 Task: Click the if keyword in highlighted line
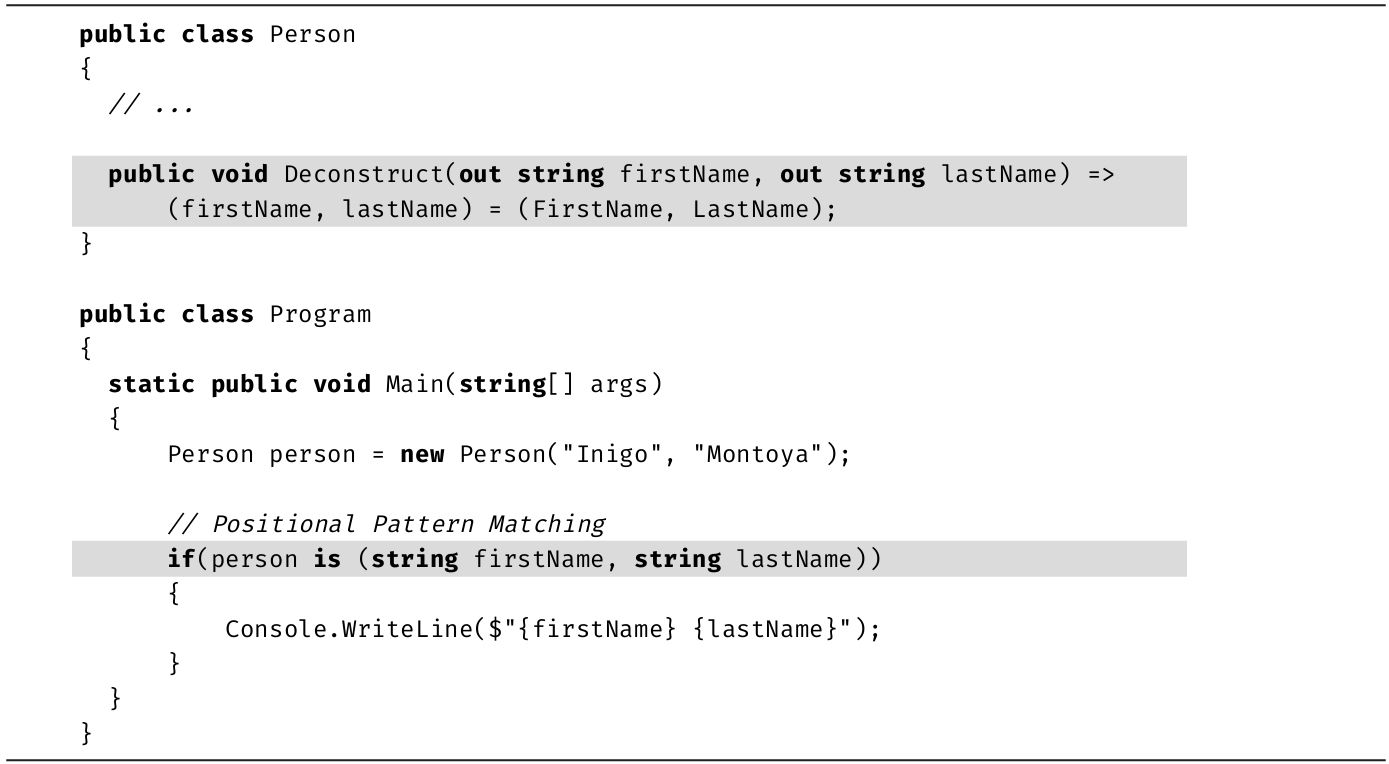point(181,559)
